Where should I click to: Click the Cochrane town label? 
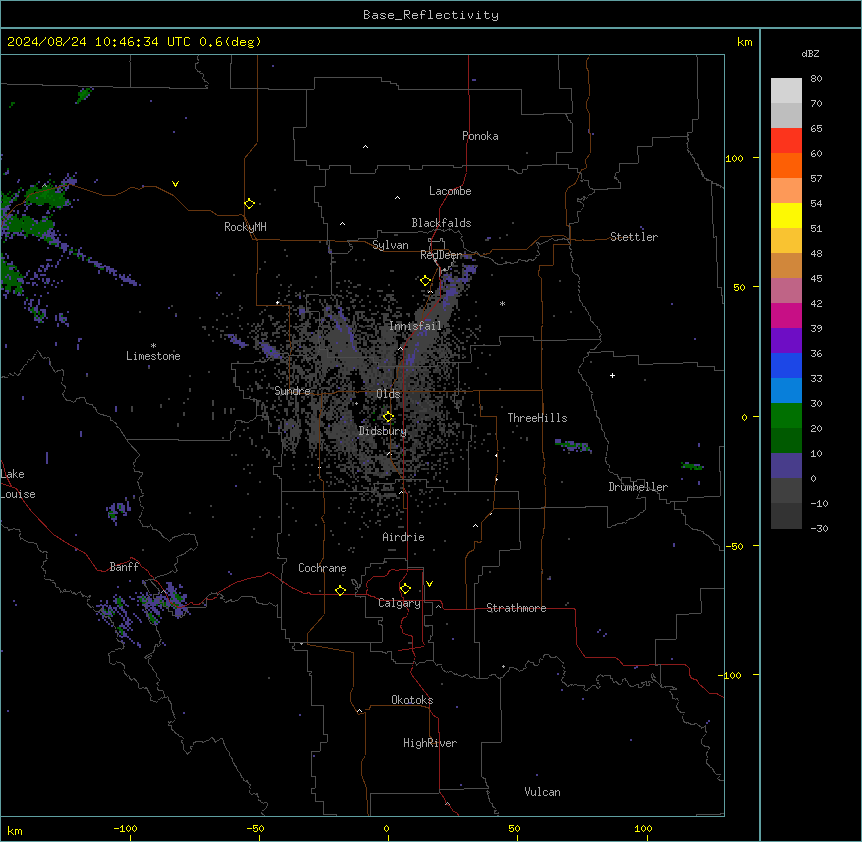click(x=322, y=568)
